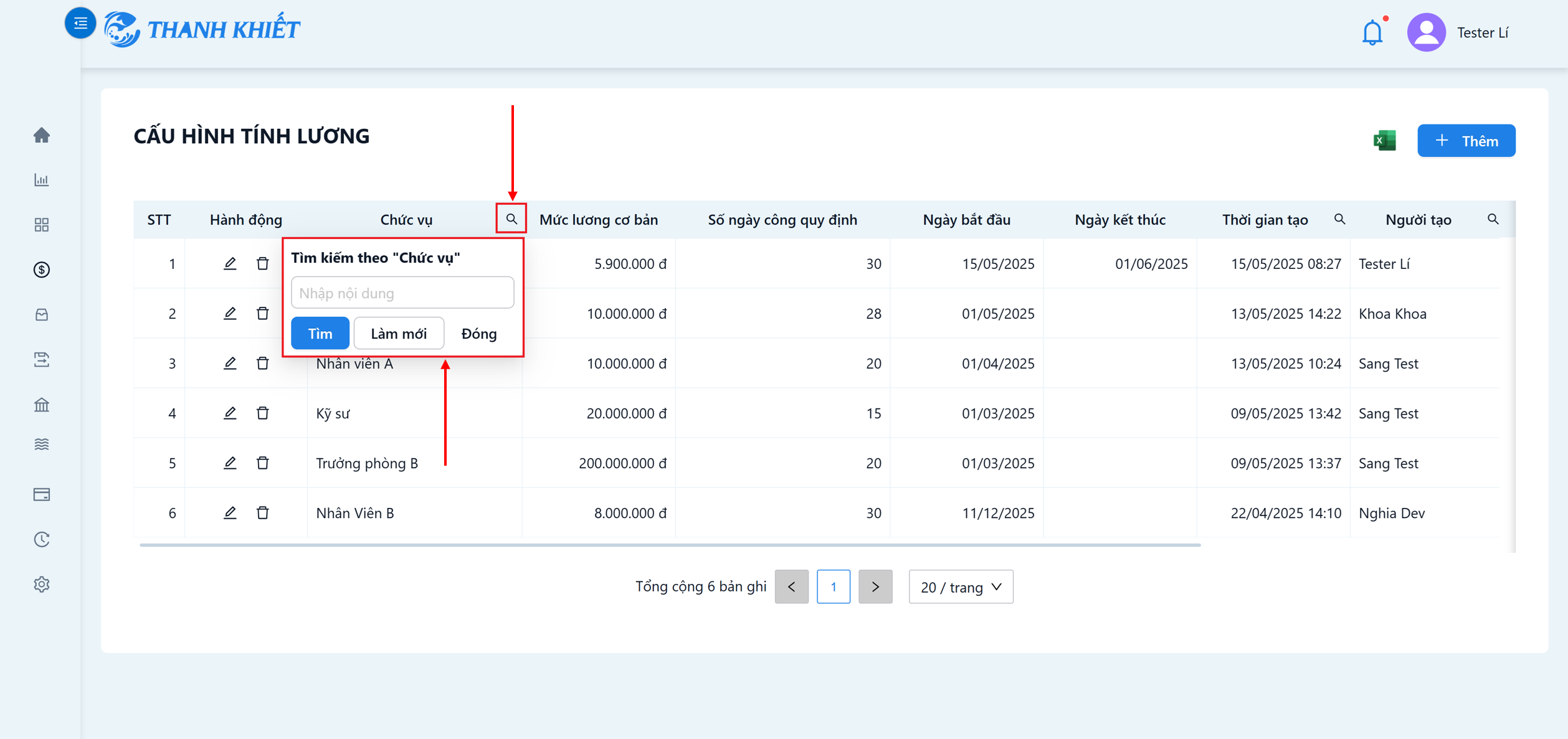
Task: Open the home icon in sidebar
Action: (x=42, y=135)
